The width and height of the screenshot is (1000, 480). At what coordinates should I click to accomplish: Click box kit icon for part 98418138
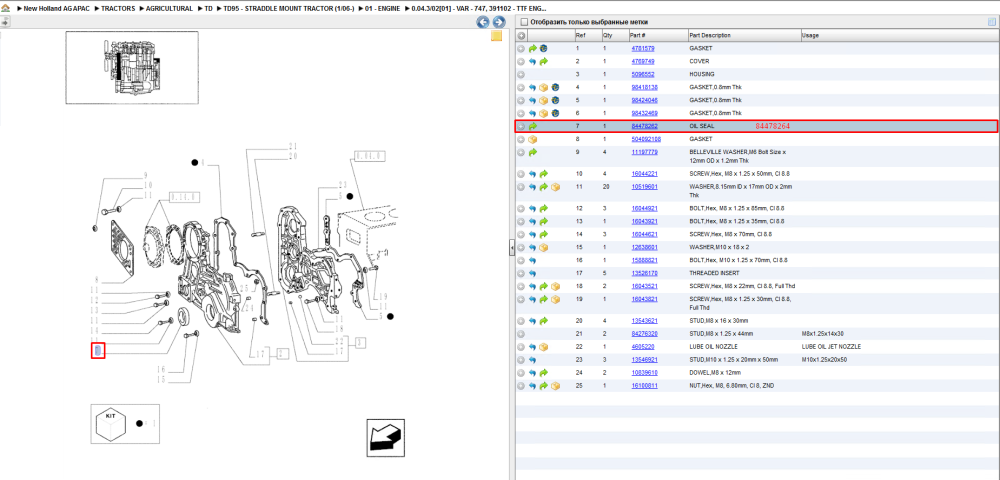click(x=544, y=87)
